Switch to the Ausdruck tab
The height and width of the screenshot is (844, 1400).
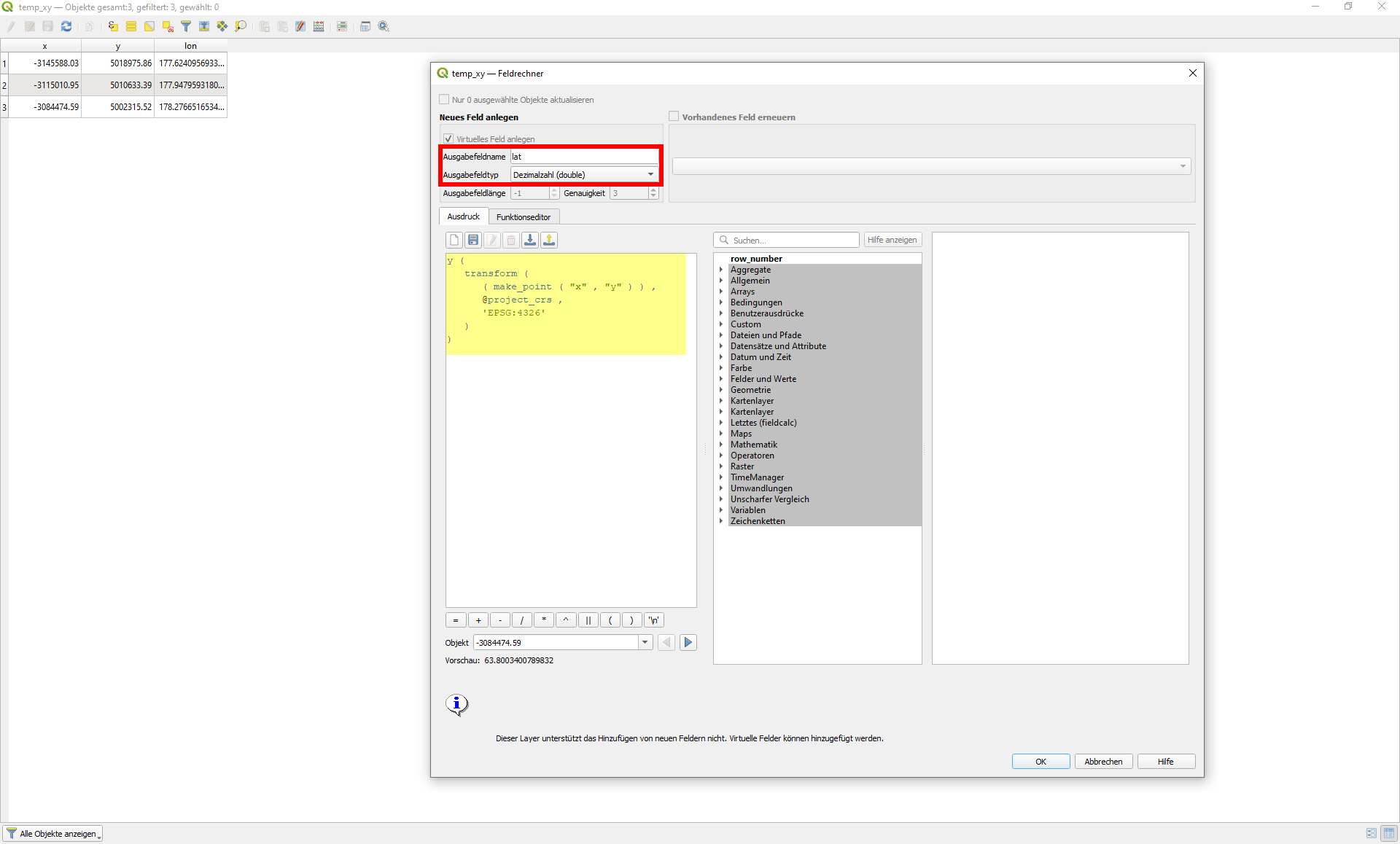[x=464, y=216]
